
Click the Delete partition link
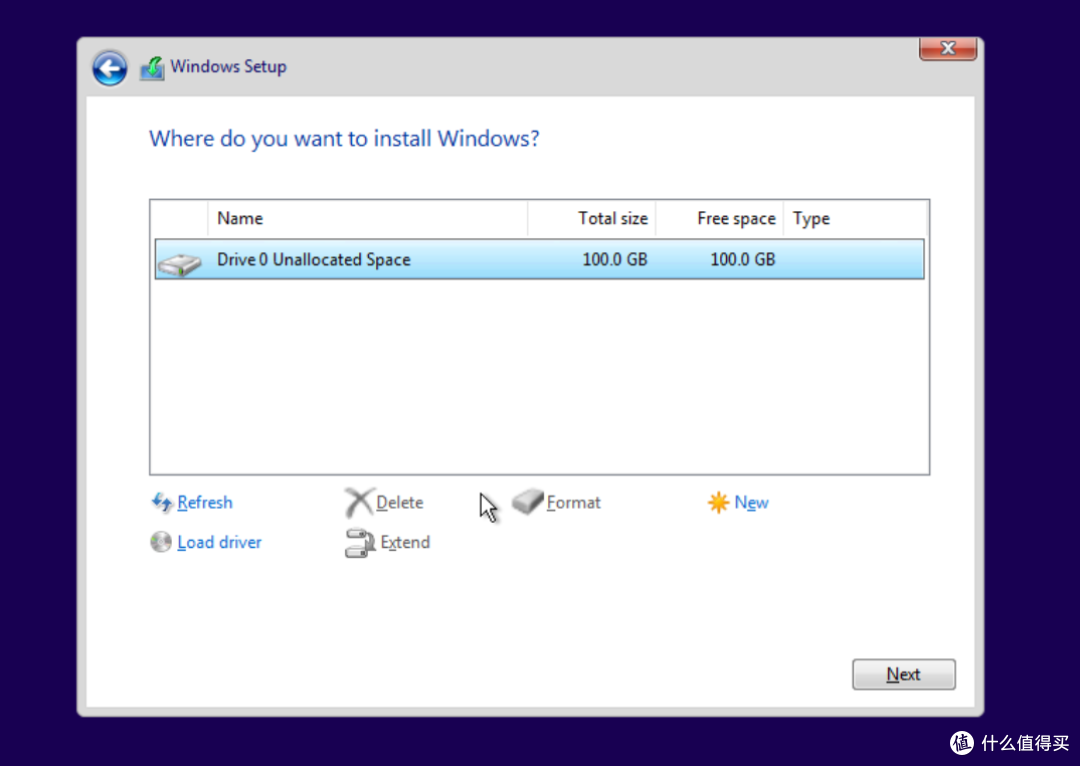[x=399, y=503]
